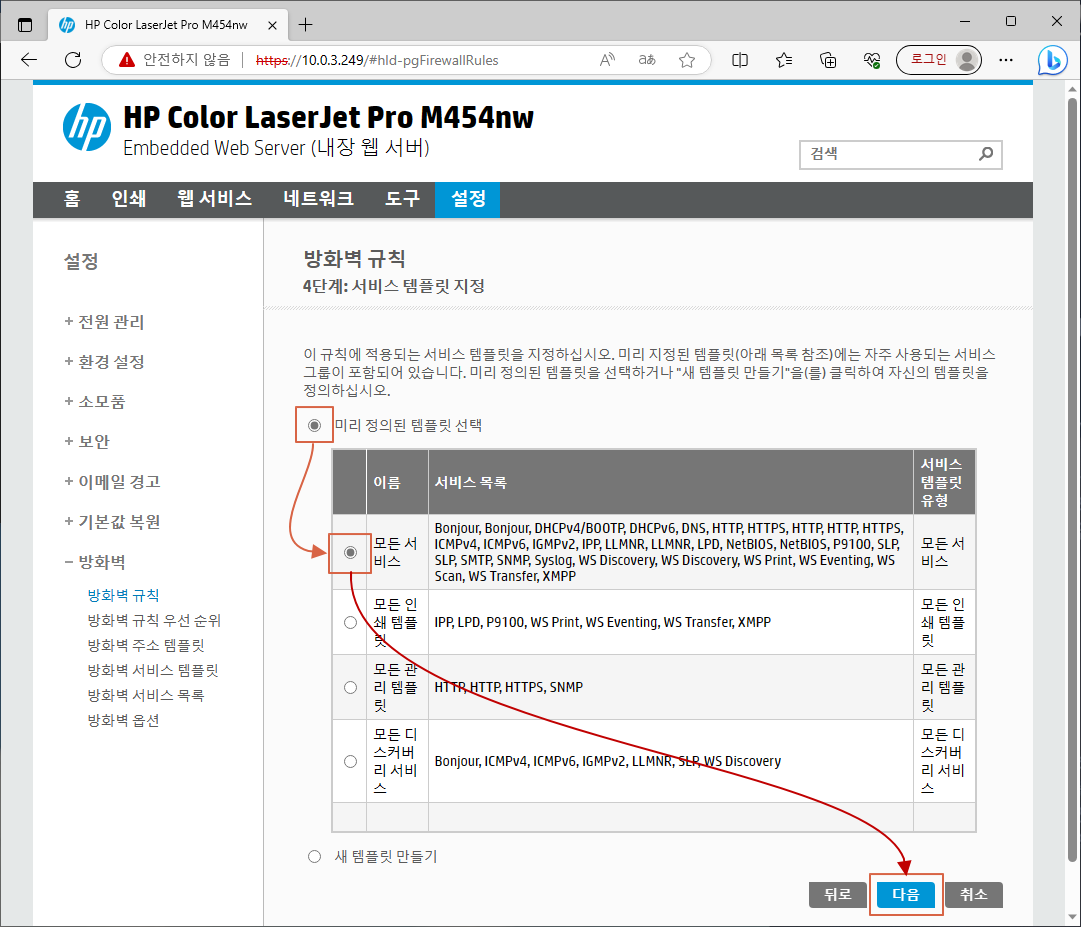Open split screen icon
The image size is (1081, 927).
(x=740, y=60)
